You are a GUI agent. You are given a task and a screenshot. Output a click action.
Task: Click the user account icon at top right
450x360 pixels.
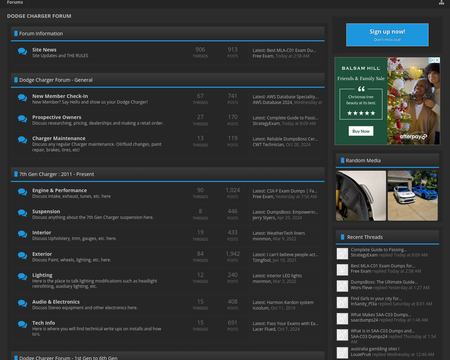click(x=441, y=2)
